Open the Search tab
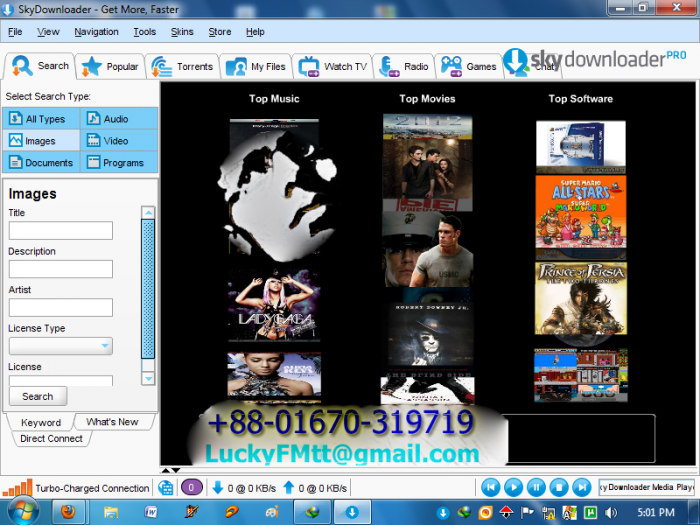This screenshot has height=525, width=700. 39,66
